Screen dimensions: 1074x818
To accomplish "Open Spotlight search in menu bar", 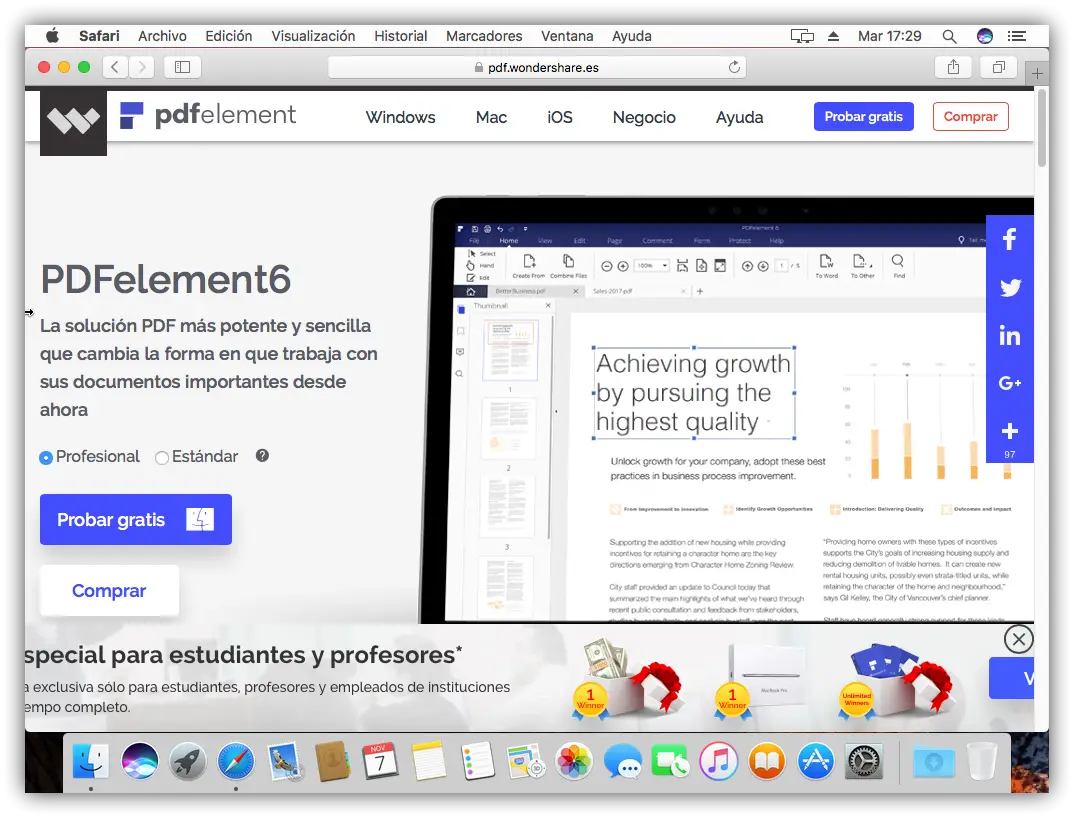I will pyautogui.click(x=949, y=36).
